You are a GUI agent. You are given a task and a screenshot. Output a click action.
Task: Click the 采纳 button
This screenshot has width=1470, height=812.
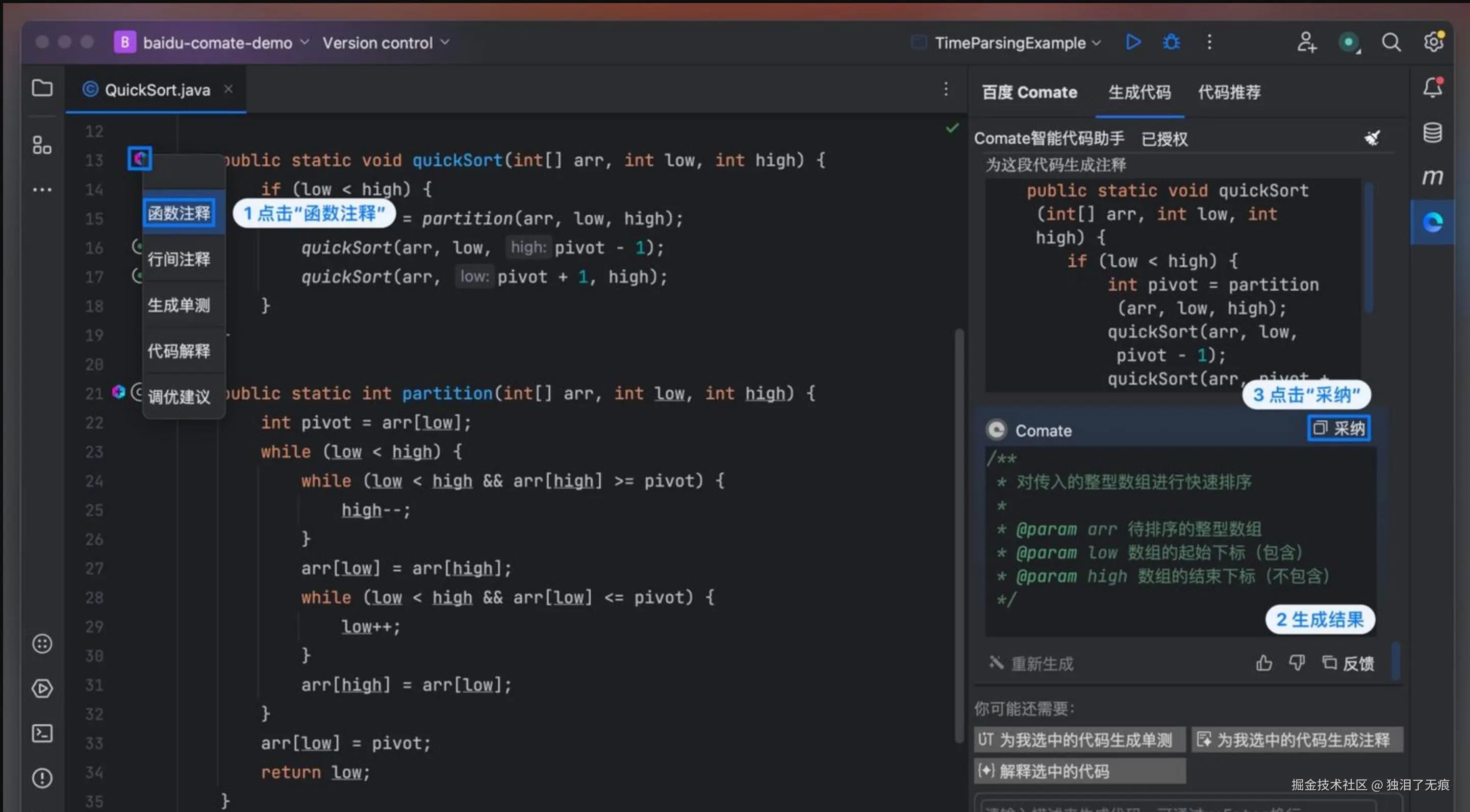(1339, 428)
